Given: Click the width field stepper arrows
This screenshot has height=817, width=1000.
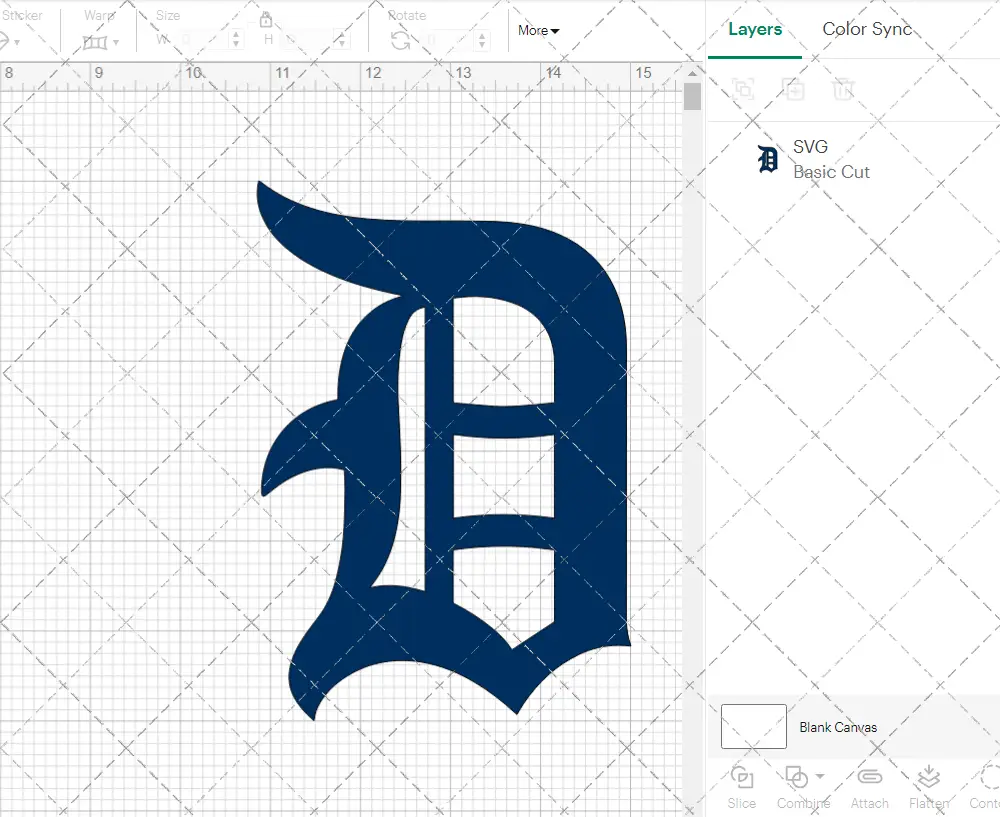Looking at the screenshot, I should click(x=236, y=40).
